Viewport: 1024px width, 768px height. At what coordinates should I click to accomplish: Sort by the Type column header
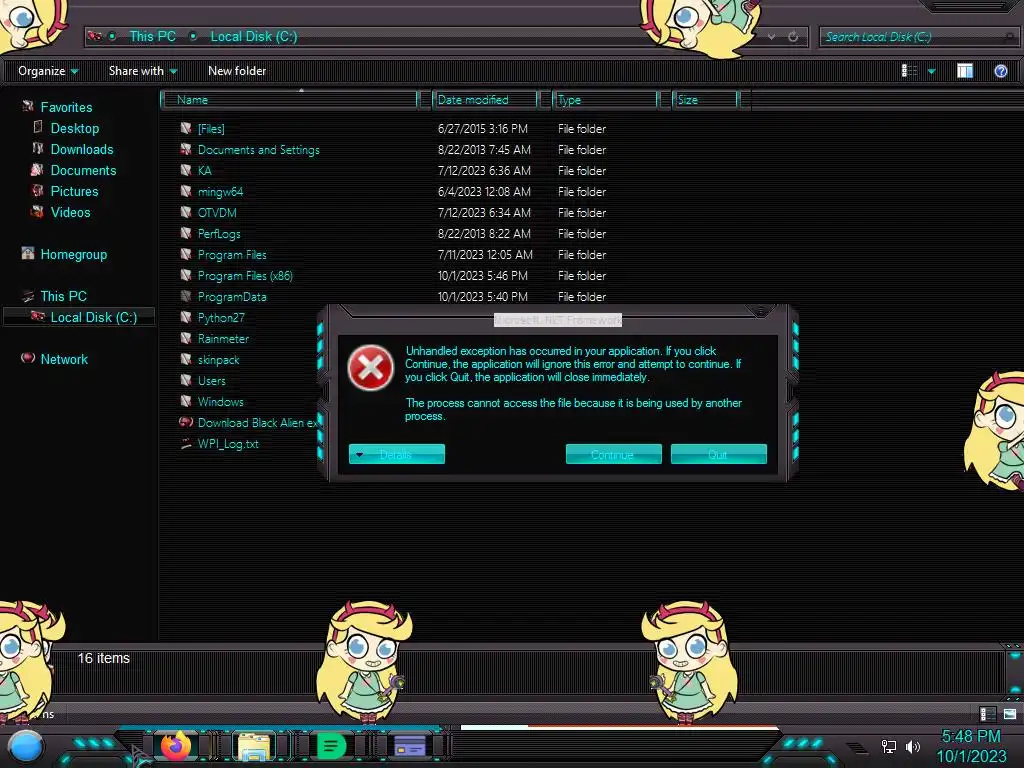tap(605, 100)
